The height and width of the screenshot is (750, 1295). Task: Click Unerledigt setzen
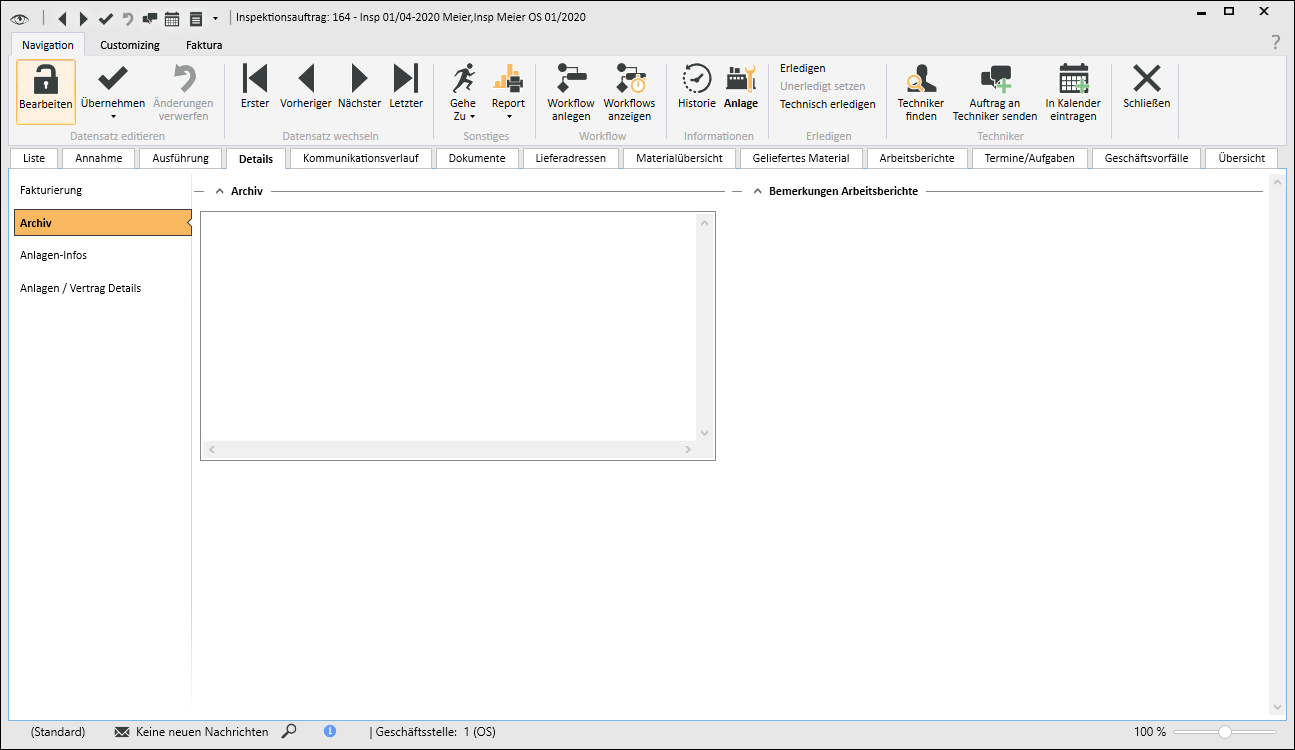click(x=823, y=86)
